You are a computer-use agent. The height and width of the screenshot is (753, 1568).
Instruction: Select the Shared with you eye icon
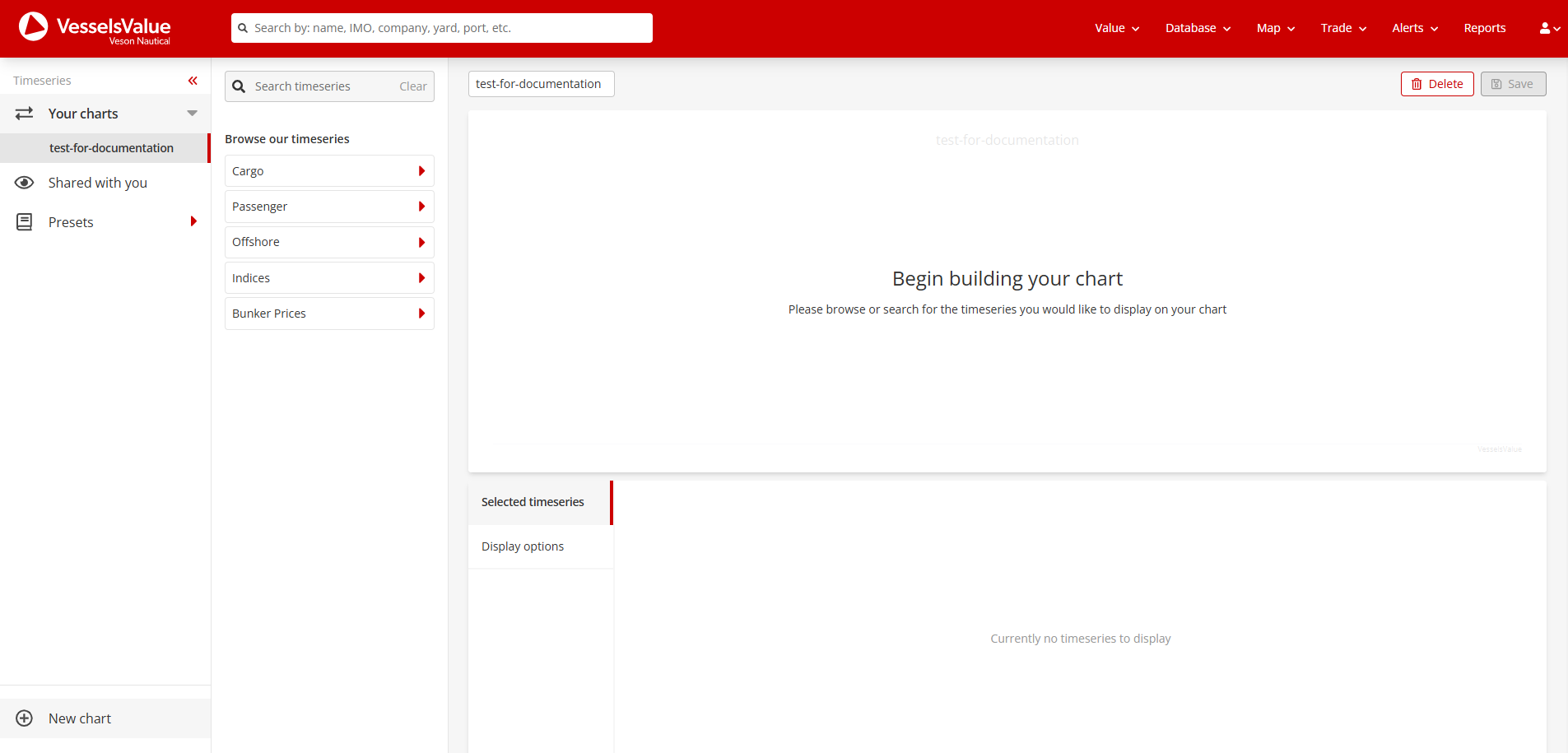[25, 182]
